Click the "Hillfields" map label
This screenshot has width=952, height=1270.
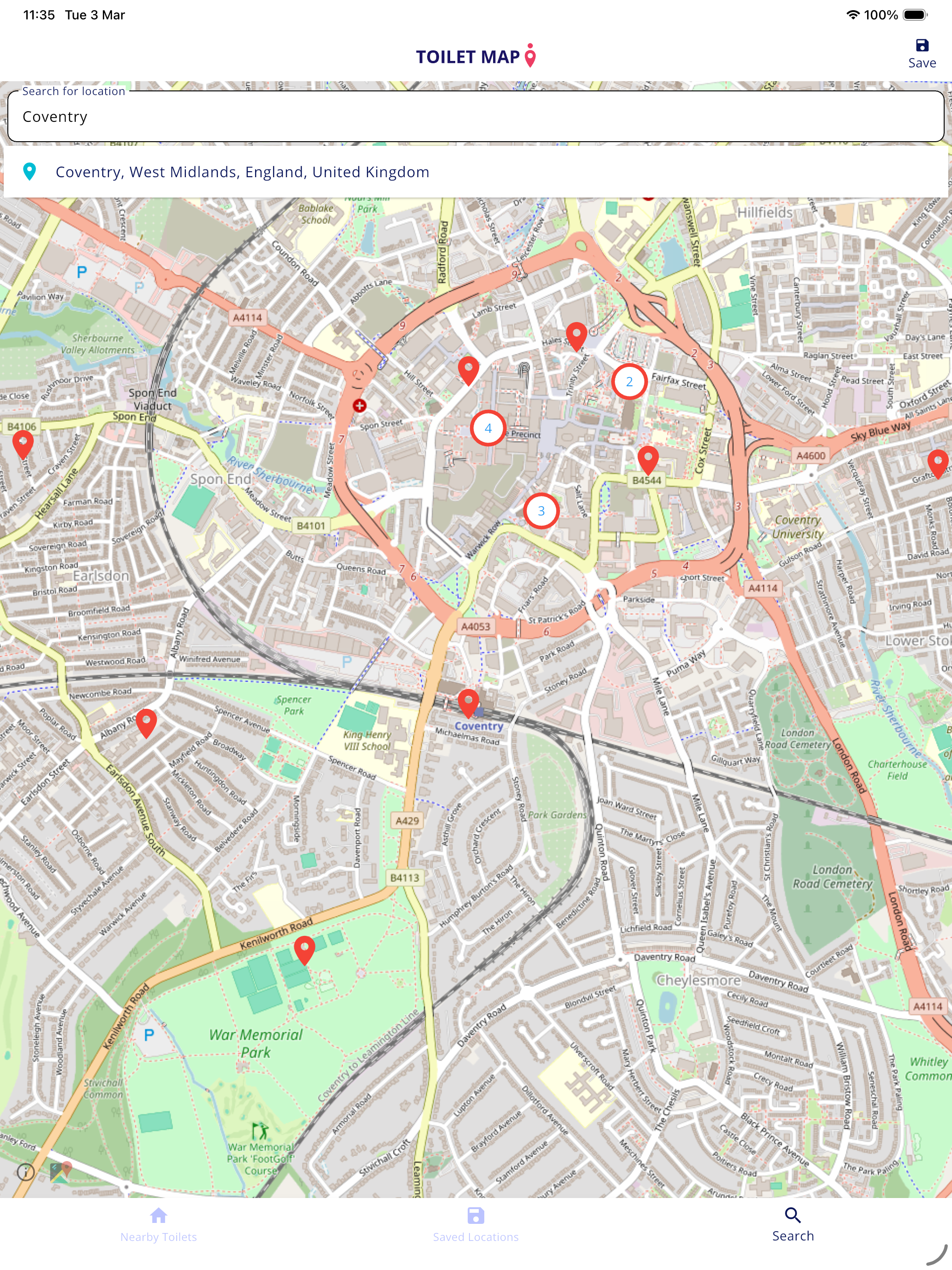(x=764, y=212)
